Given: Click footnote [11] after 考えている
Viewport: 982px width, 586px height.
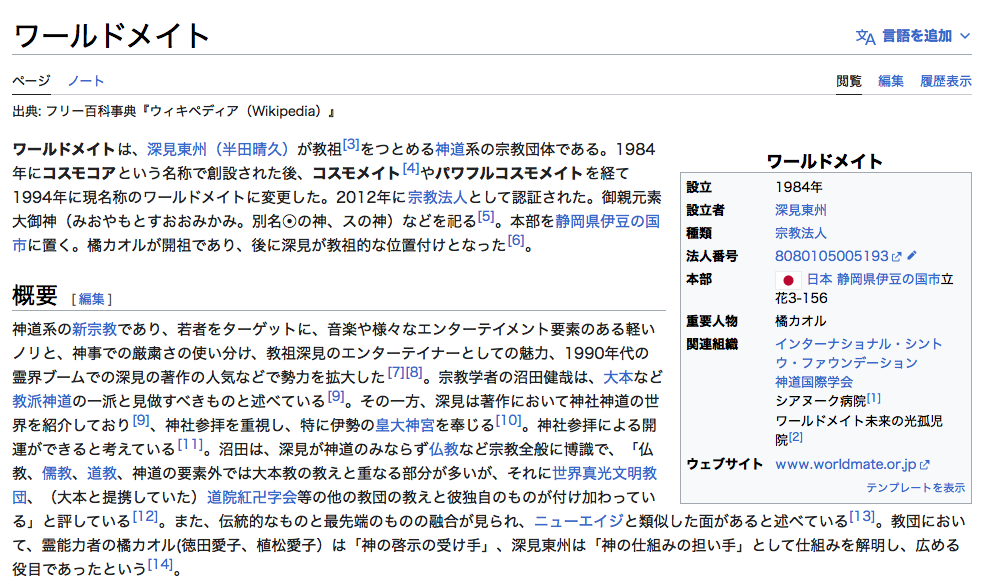Looking at the screenshot, I should click(x=190, y=445).
